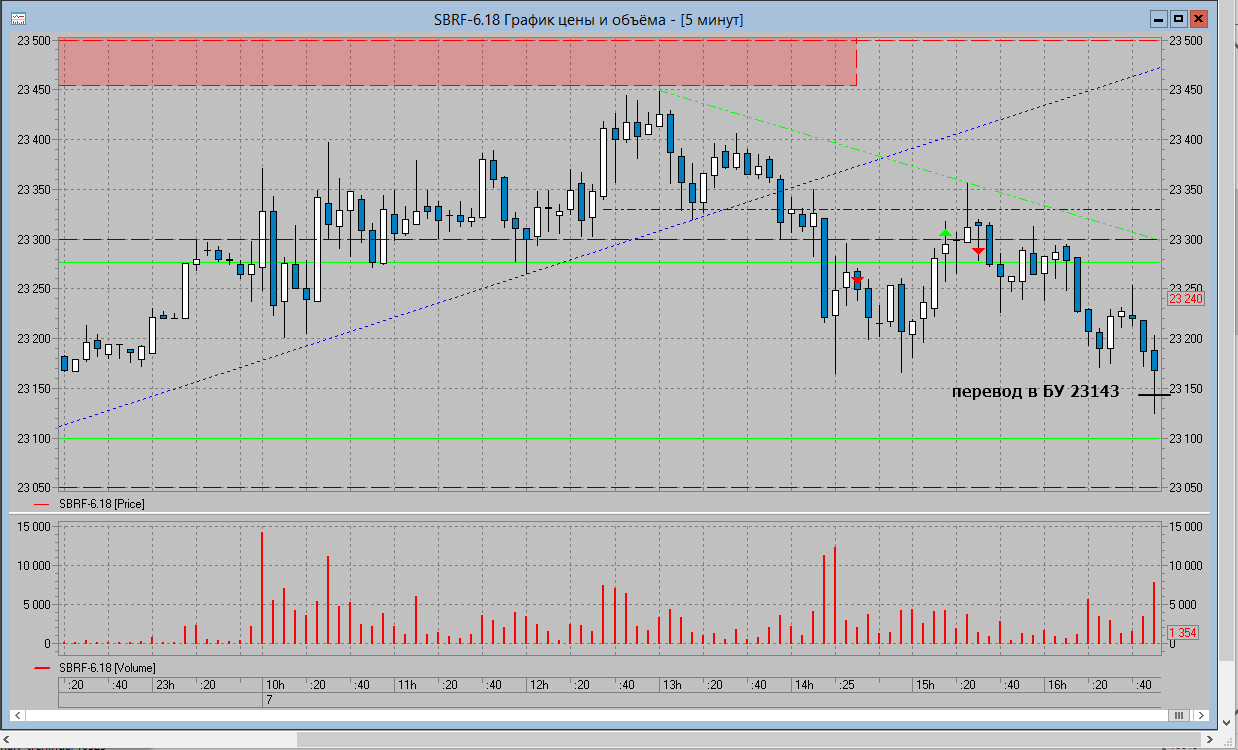
Task: Open the chart window system menu icon
Action: pyautogui.click(x=17, y=19)
